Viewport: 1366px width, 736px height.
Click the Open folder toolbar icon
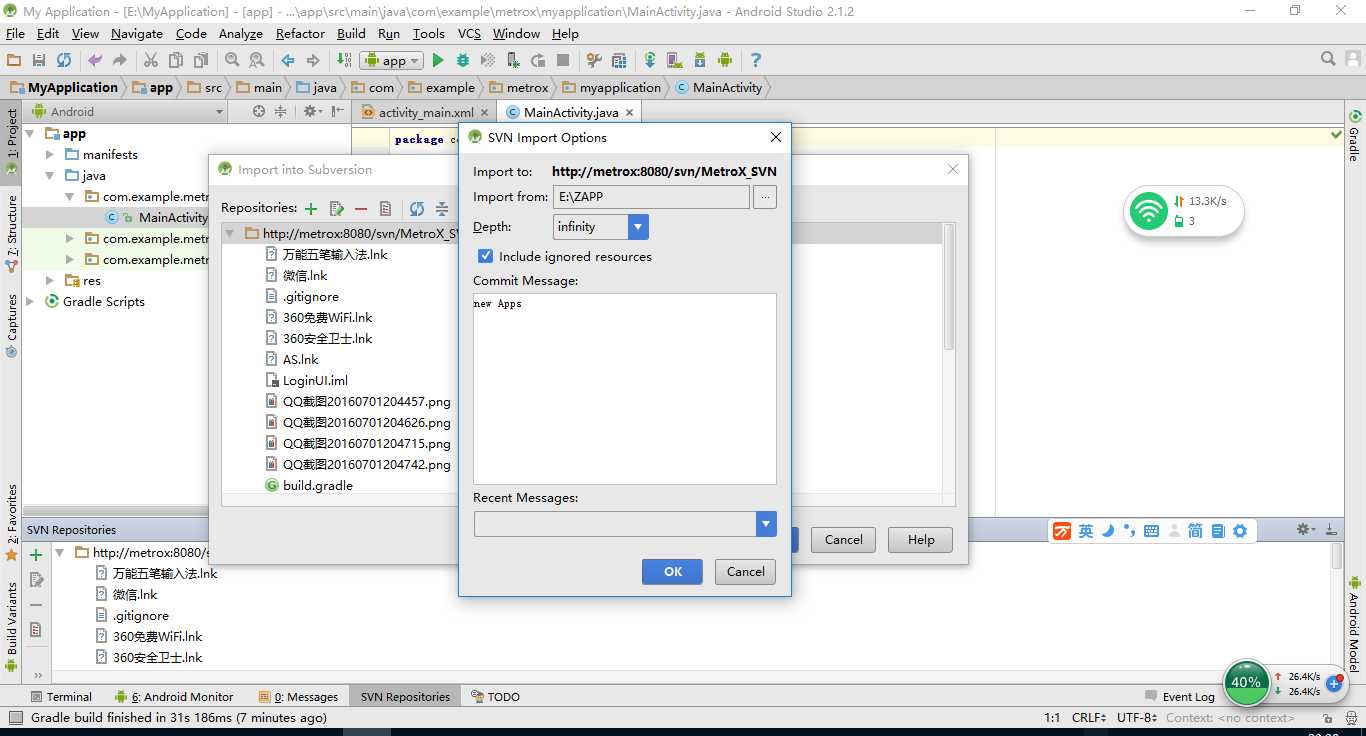pyautogui.click(x=14, y=60)
